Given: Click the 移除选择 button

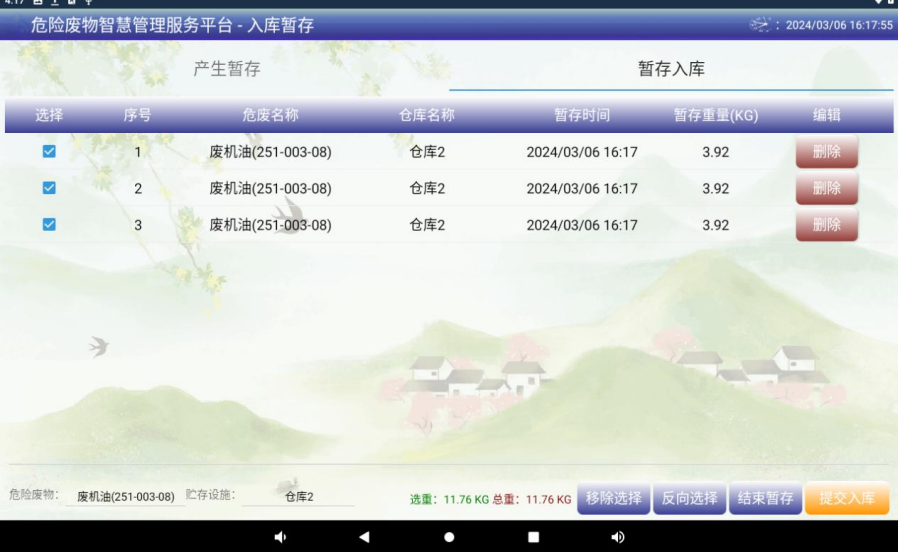Looking at the screenshot, I should (x=613, y=498).
